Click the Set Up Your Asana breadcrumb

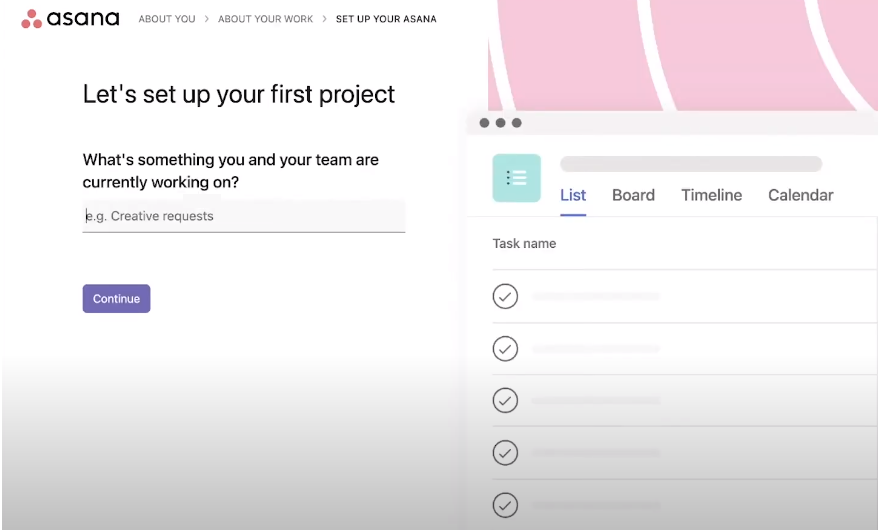tap(386, 19)
